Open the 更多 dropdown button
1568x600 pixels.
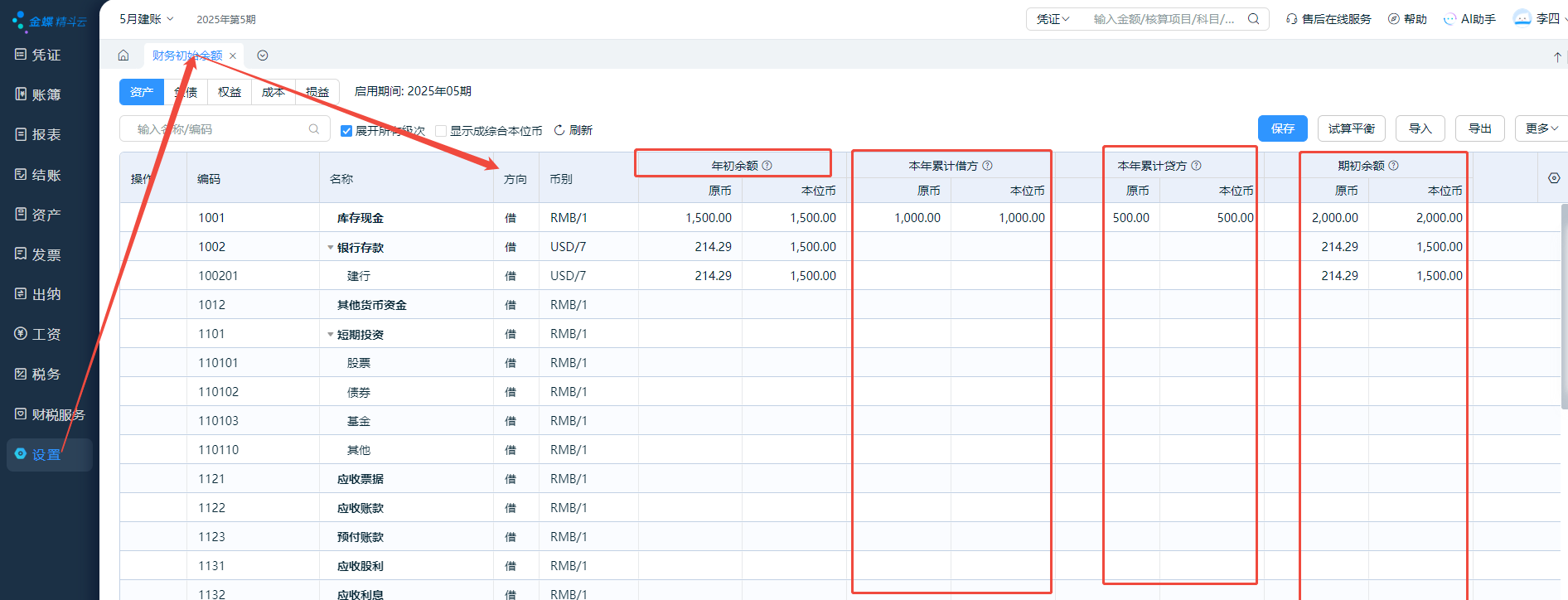click(x=1541, y=128)
